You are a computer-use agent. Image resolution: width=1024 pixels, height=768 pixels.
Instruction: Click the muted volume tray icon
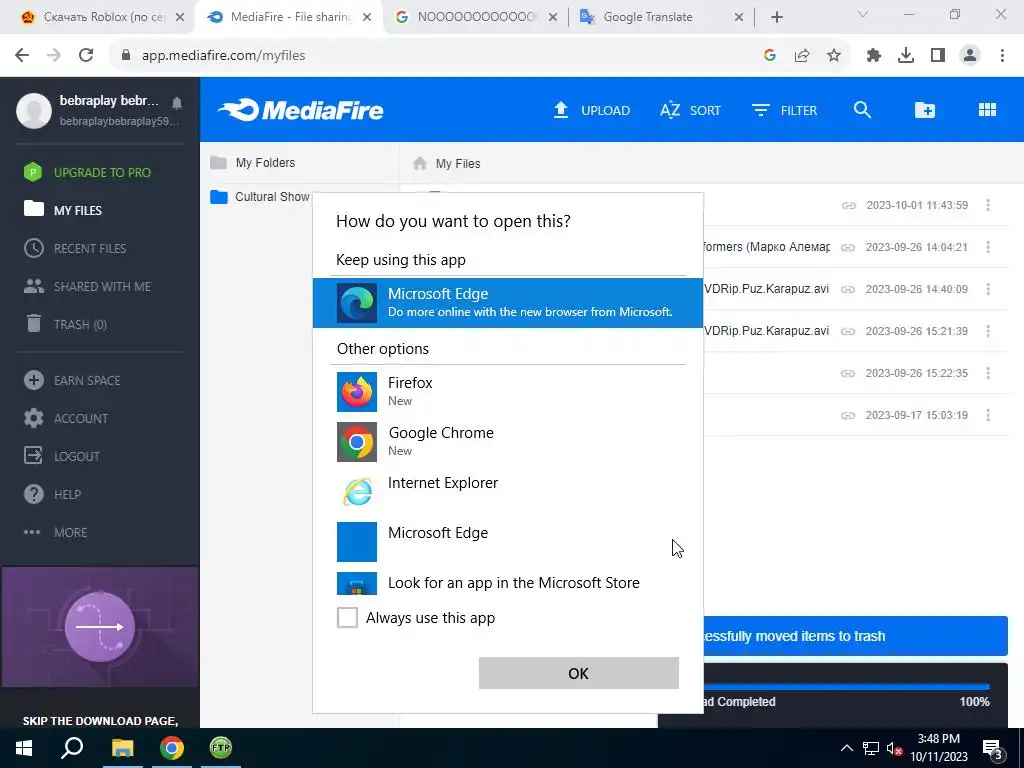coord(894,749)
